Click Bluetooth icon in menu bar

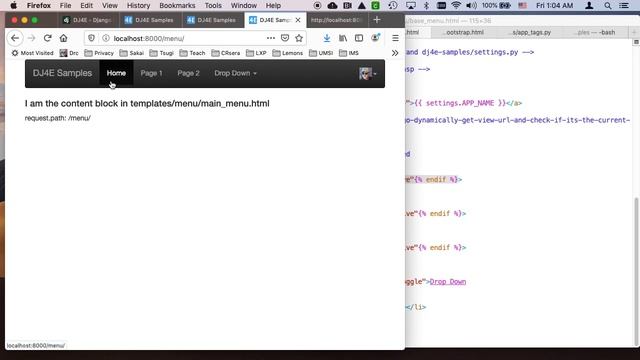click(427, 6)
